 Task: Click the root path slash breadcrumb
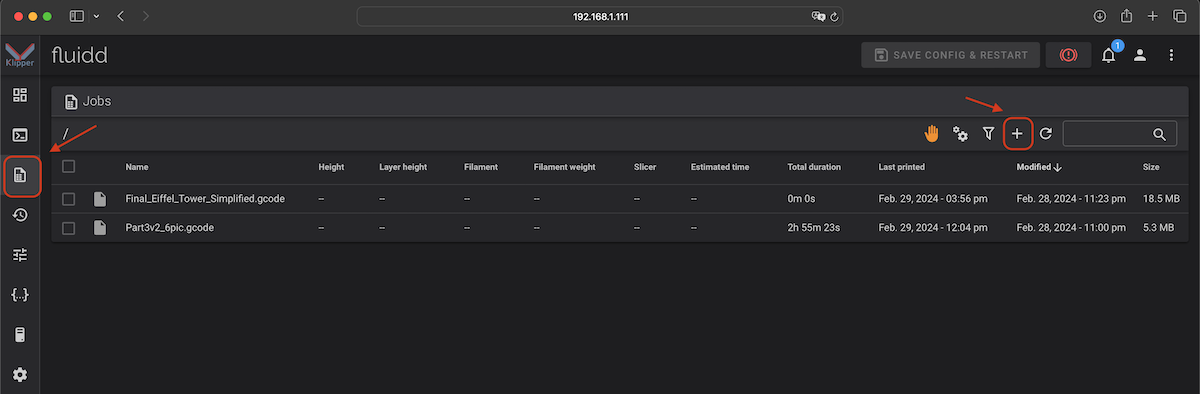pyautogui.click(x=66, y=133)
